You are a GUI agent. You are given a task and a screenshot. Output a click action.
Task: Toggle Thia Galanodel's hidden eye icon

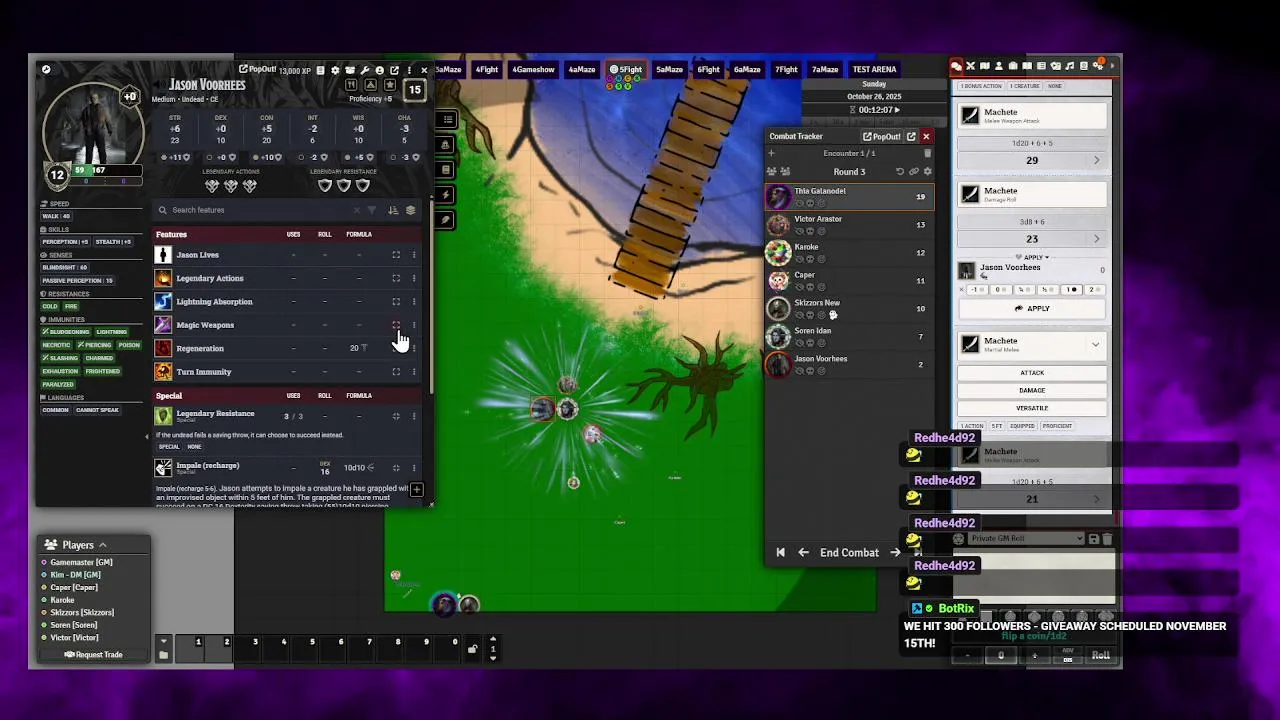[x=799, y=203]
